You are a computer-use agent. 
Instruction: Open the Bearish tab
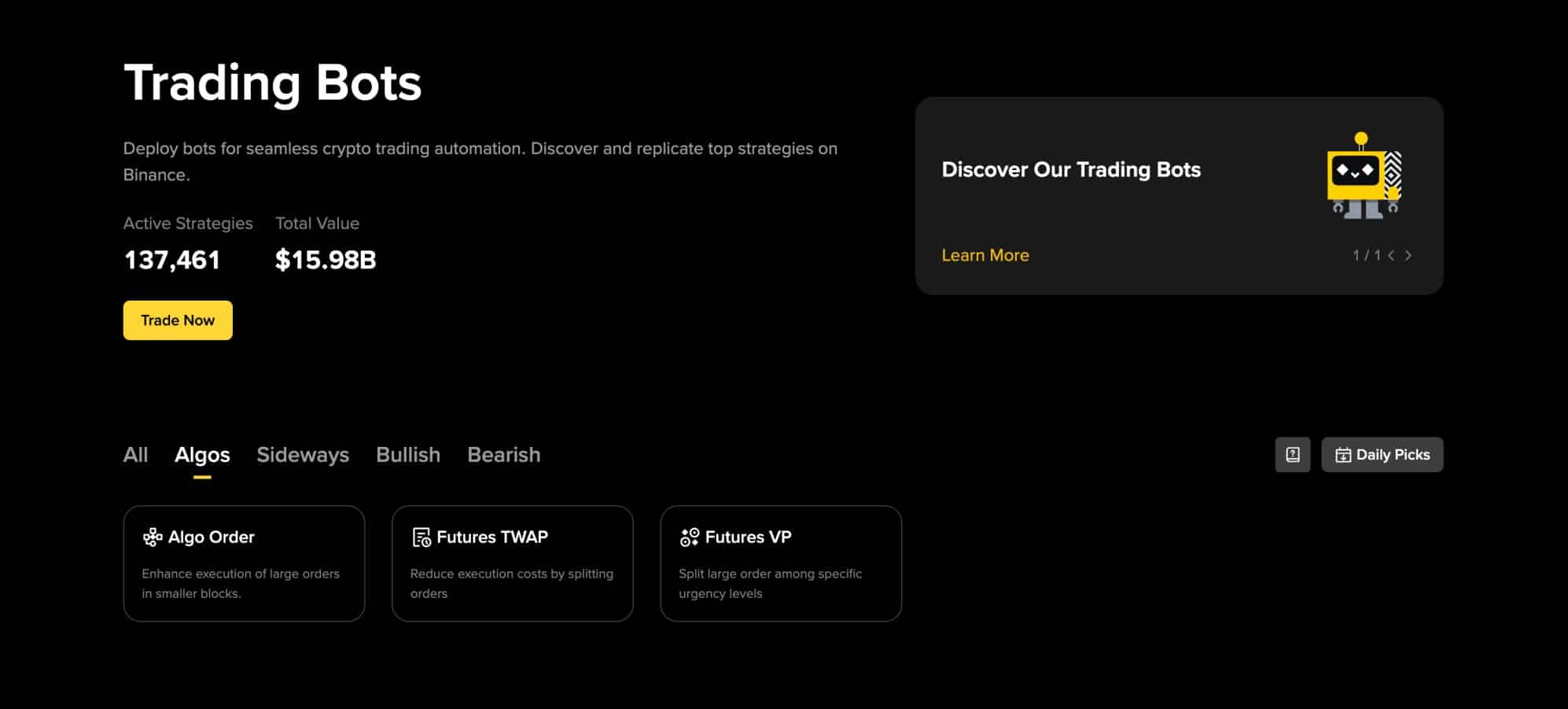(x=504, y=455)
